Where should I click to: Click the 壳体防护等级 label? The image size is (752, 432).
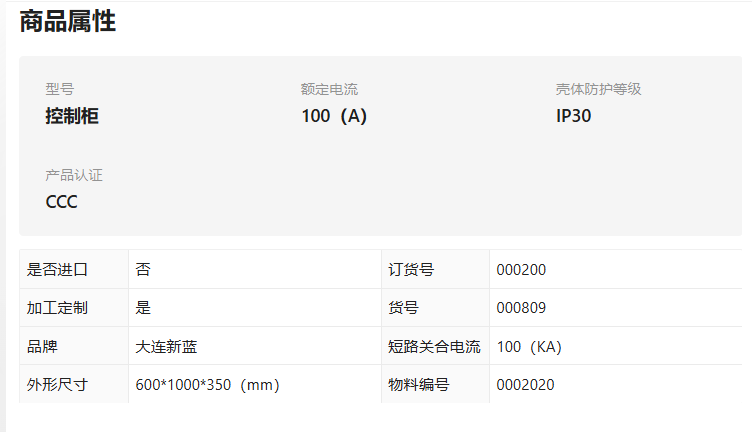(599, 89)
